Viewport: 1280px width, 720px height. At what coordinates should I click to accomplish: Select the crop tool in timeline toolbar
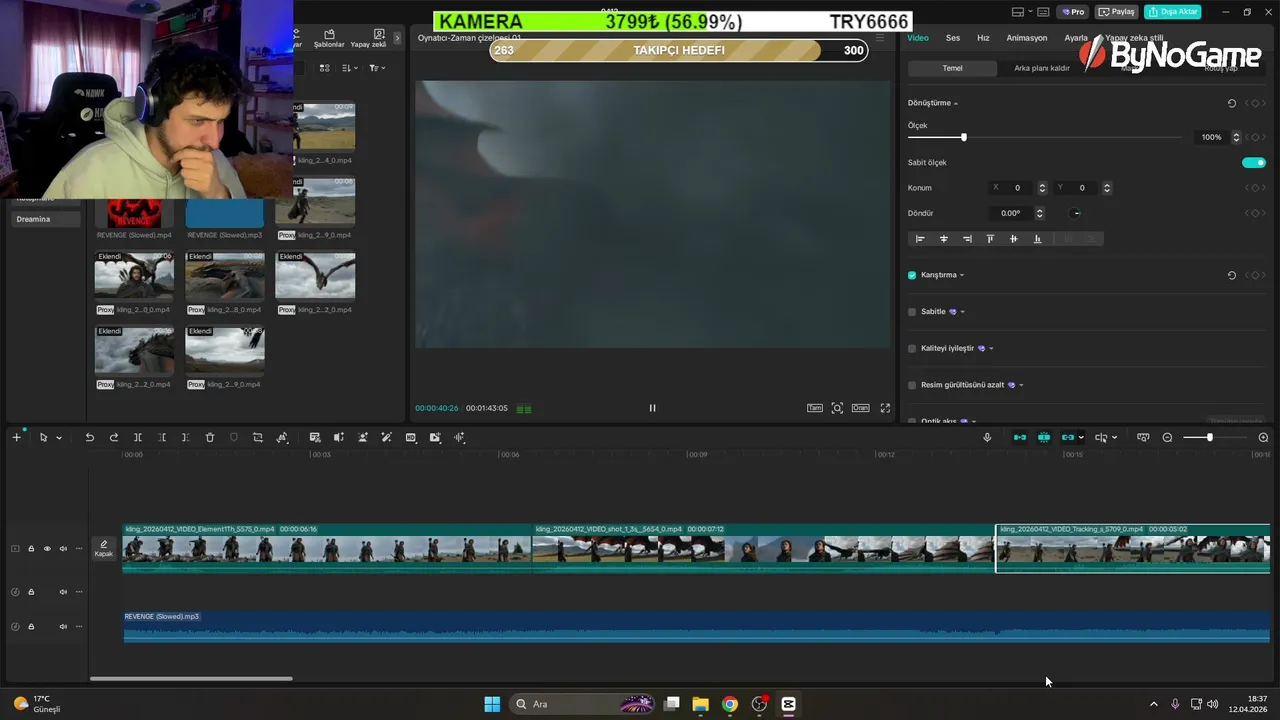tap(258, 438)
